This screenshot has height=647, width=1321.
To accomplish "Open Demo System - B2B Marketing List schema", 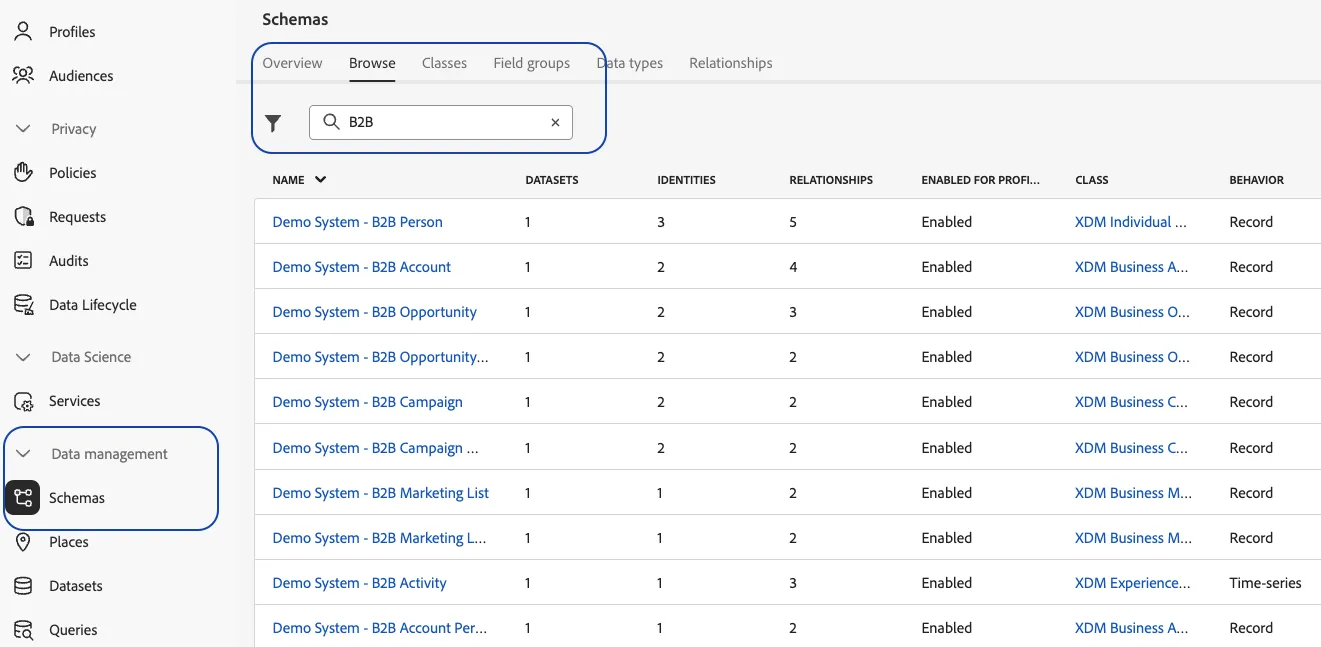I will [380, 493].
